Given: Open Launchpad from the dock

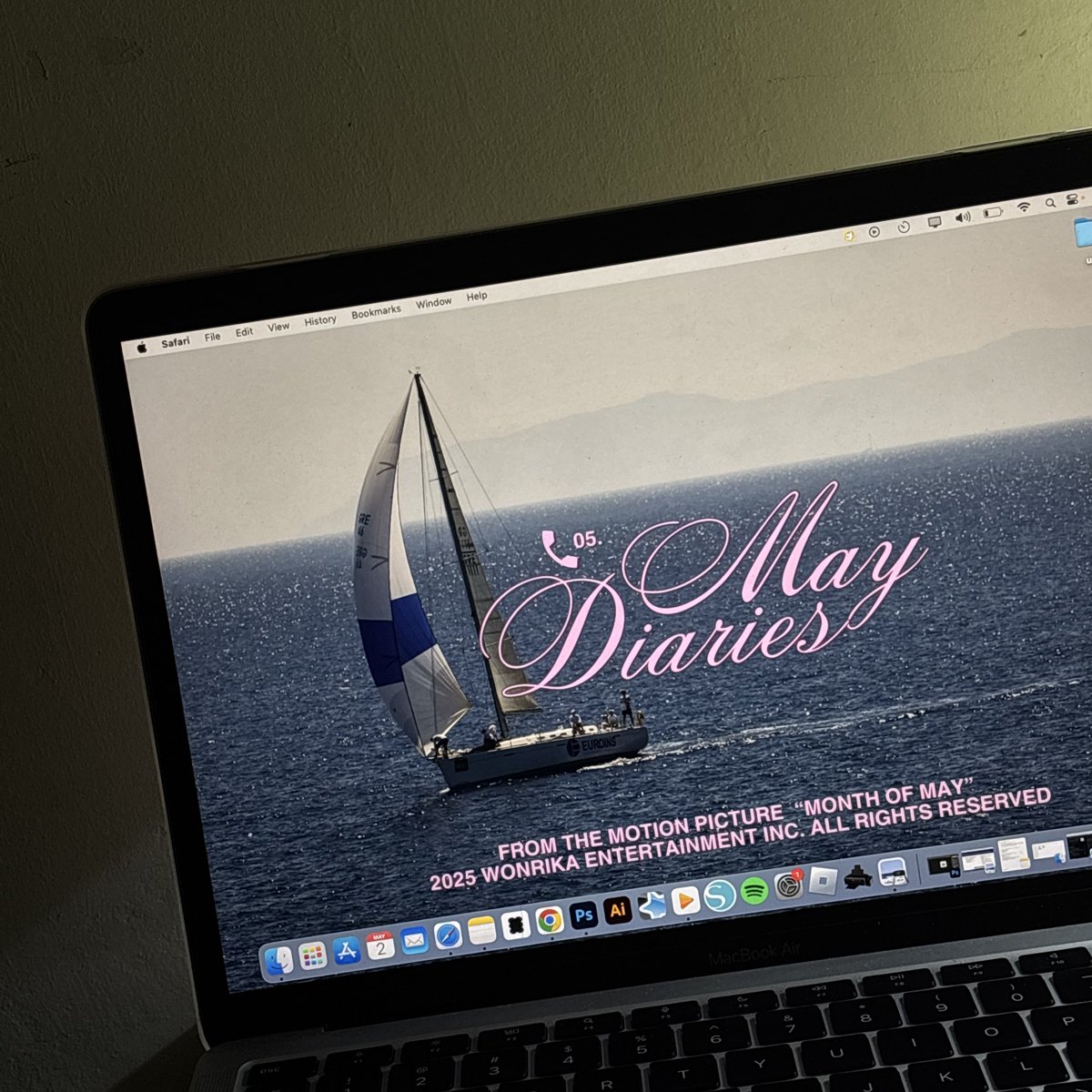Looking at the screenshot, I should (313, 955).
